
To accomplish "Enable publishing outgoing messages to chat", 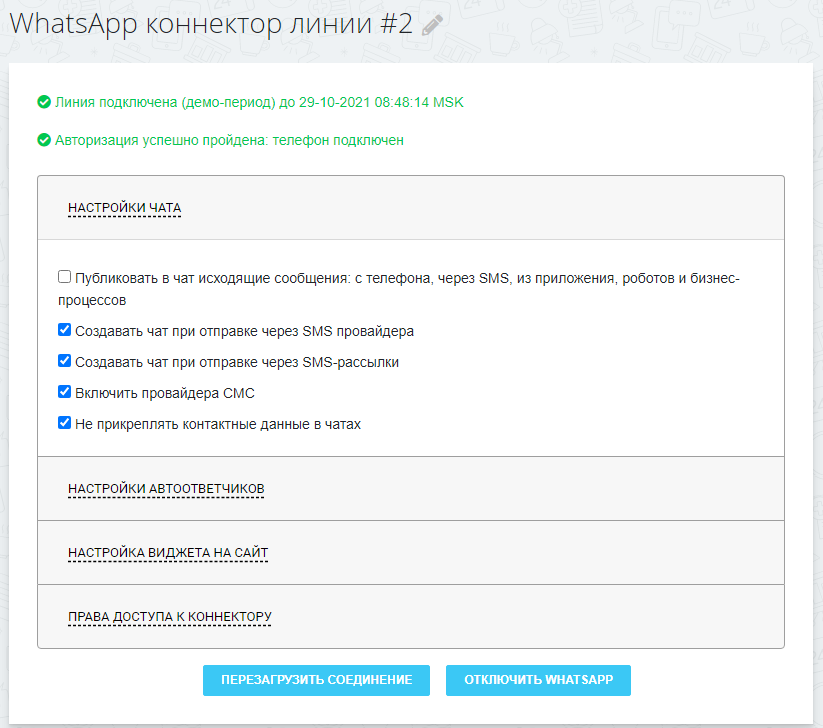I will tap(64, 277).
